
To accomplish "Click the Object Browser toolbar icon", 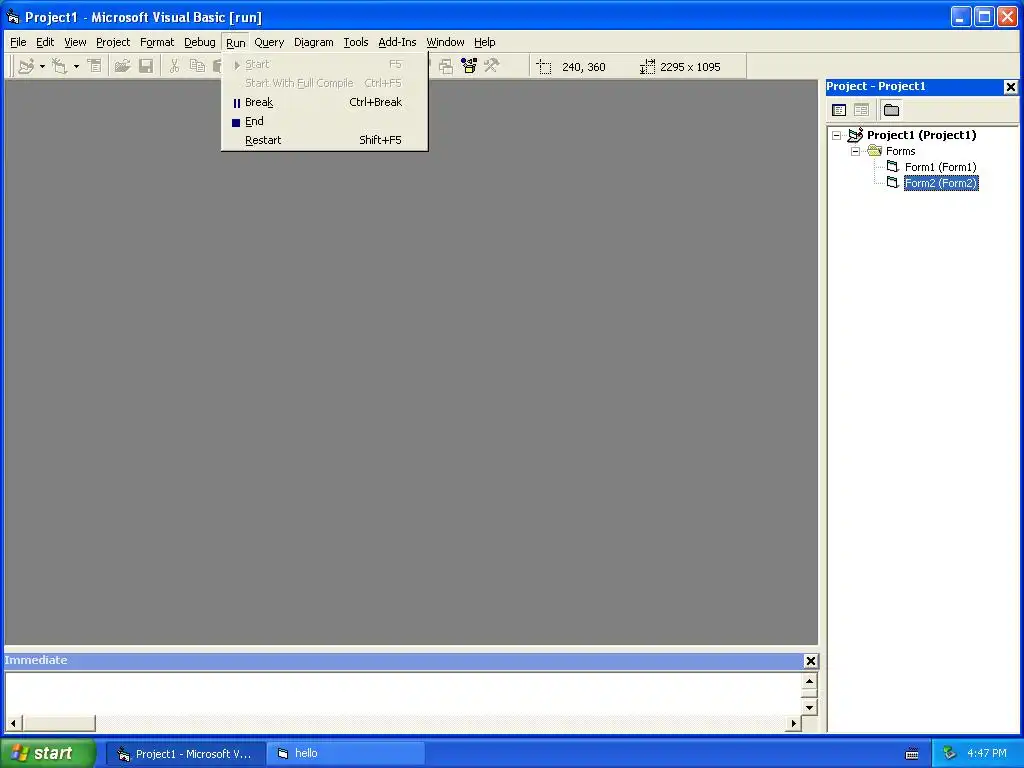I will click(446, 66).
